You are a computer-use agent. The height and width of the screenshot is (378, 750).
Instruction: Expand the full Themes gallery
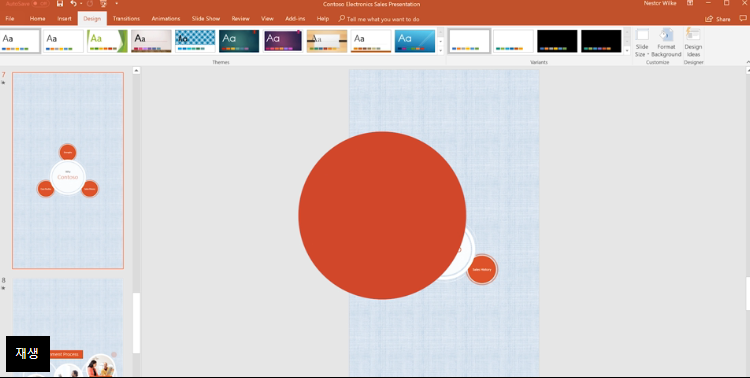click(x=441, y=50)
